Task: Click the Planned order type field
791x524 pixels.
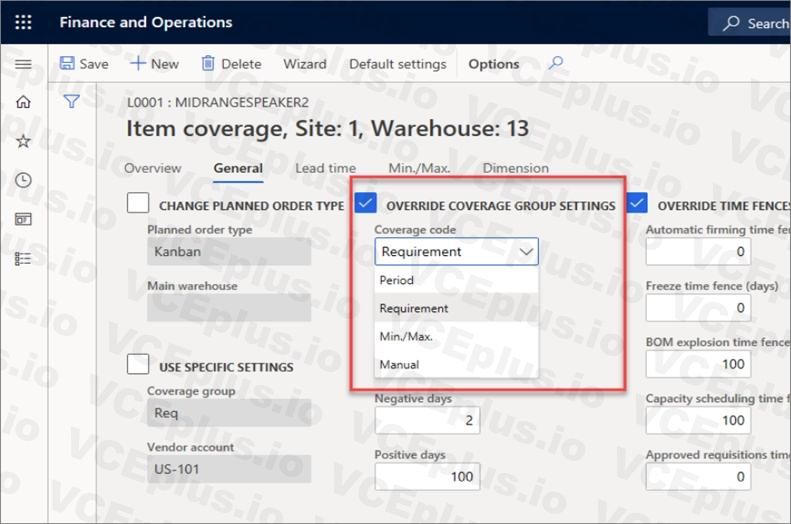Action: 229,251
